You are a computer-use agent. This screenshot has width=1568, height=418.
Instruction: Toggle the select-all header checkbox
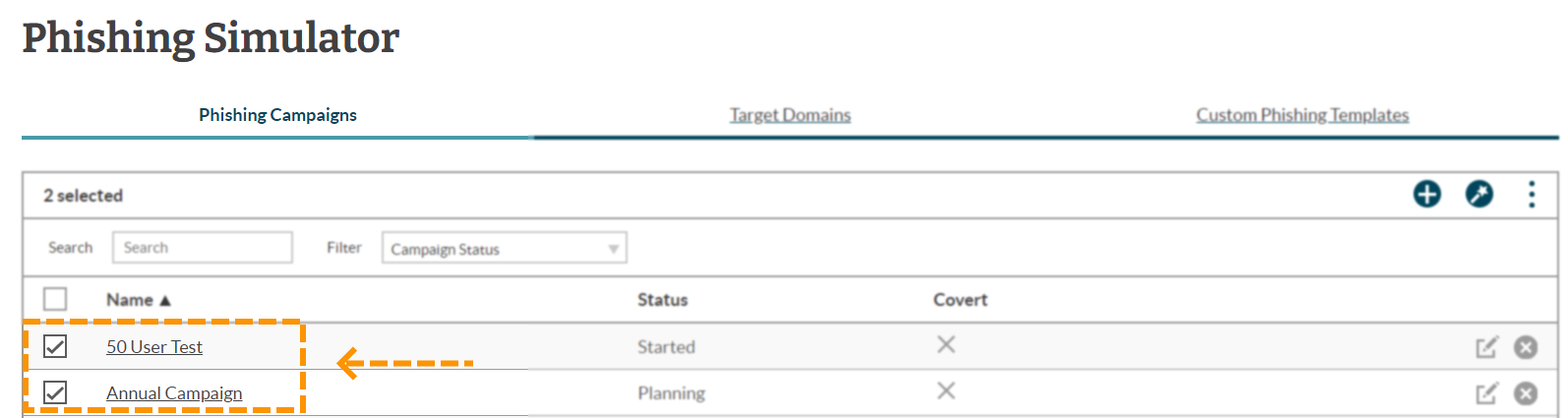[x=55, y=299]
